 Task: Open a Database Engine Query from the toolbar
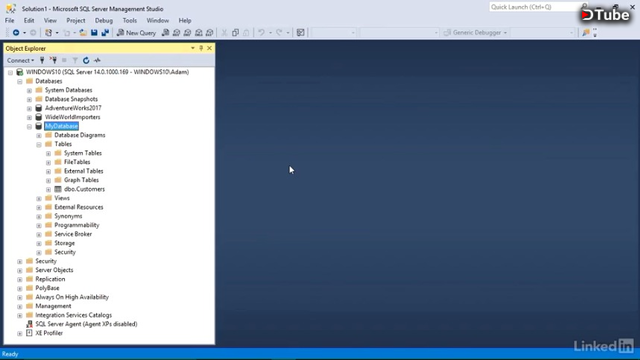click(165, 33)
